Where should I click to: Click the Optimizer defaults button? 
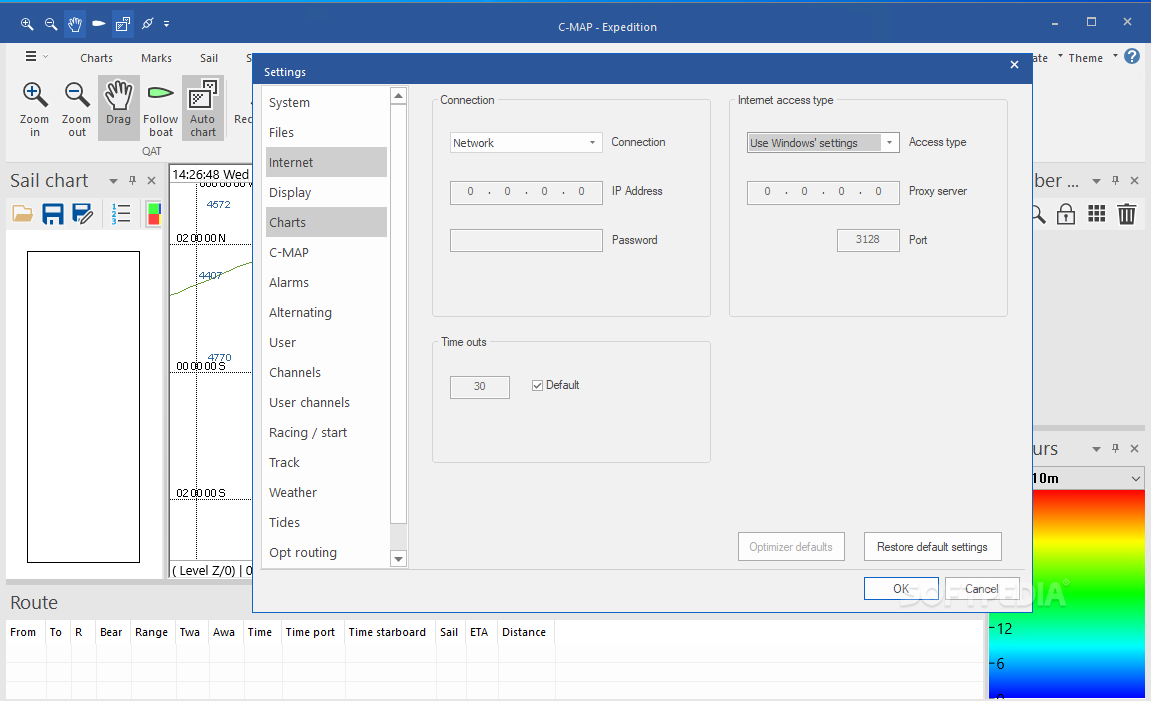(x=791, y=547)
